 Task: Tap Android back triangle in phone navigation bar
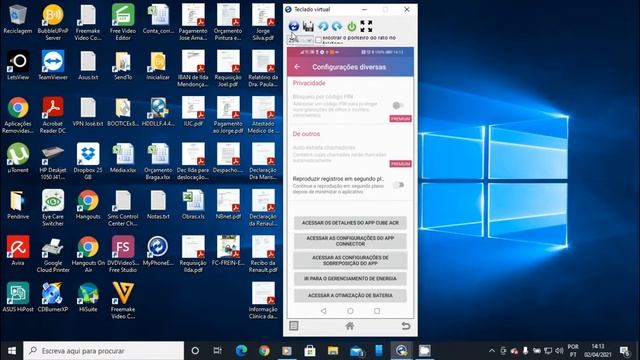click(323, 311)
